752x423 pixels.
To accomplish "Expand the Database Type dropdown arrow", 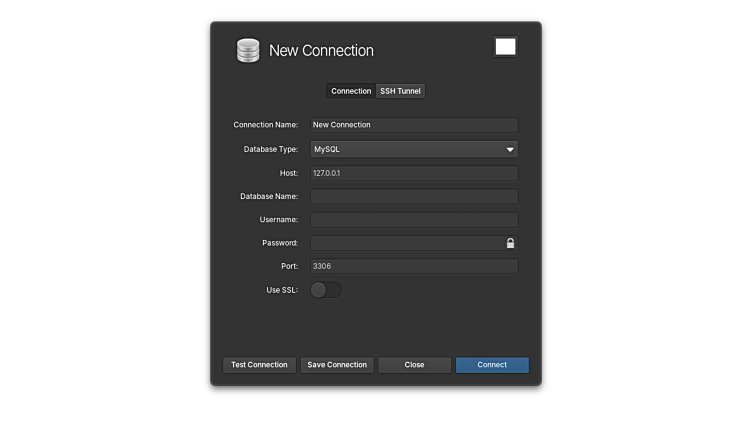I will pos(510,150).
